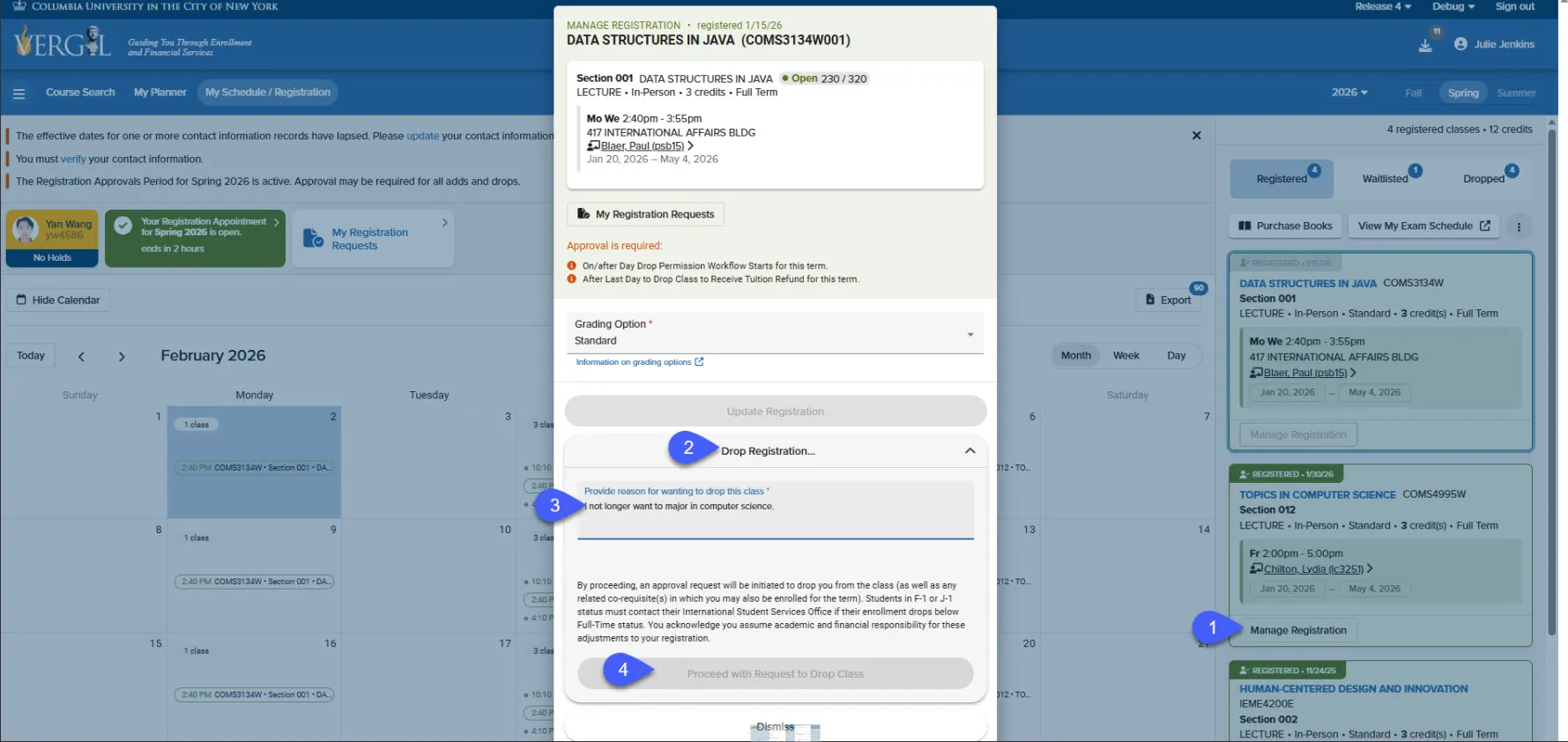
Task: Click the Today button
Action: [x=31, y=356]
